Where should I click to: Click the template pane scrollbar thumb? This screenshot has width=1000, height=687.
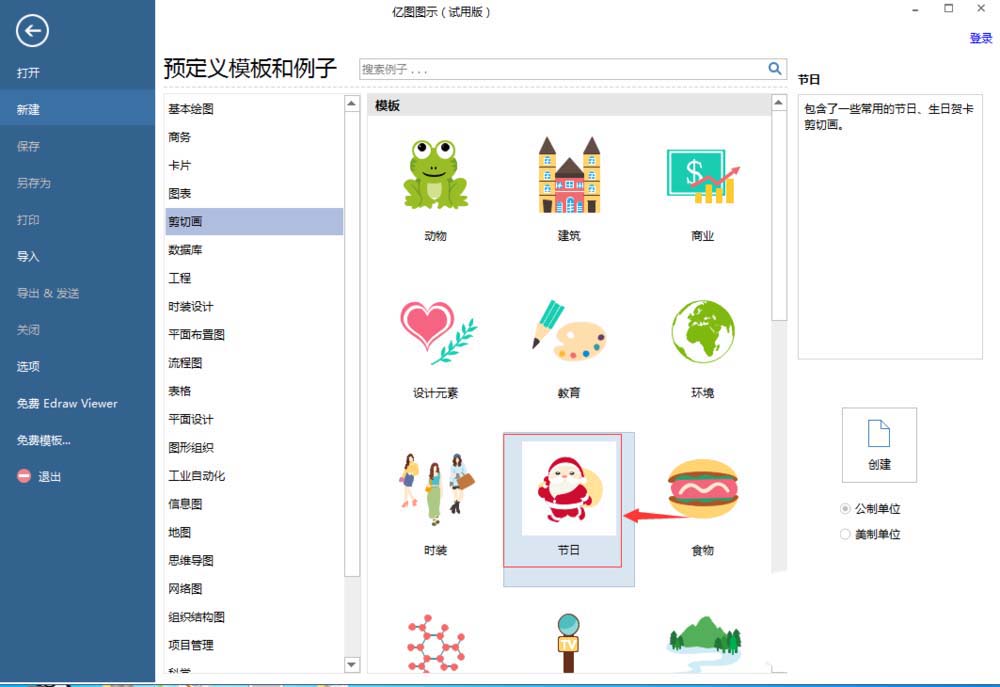click(x=779, y=216)
